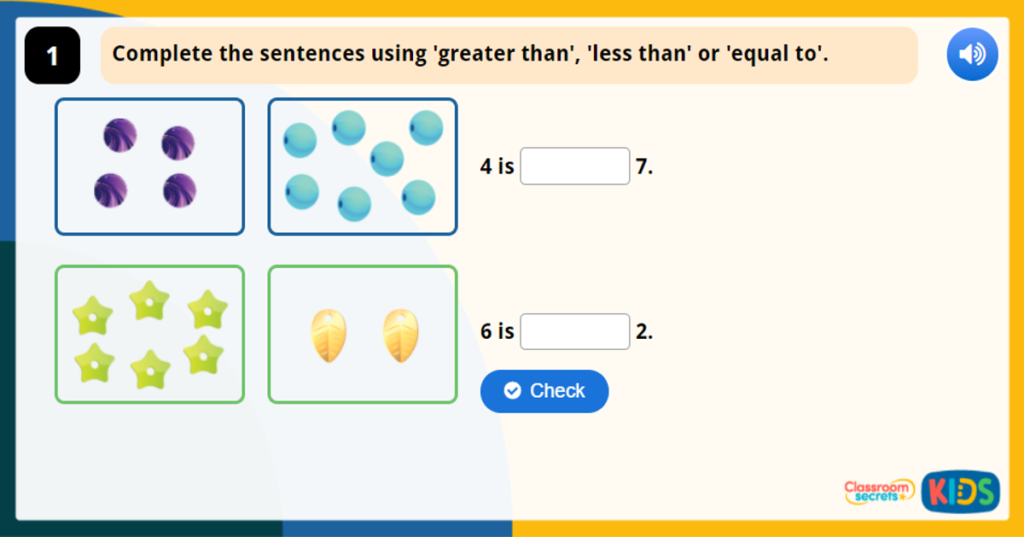Click the right yellow shell bead

click(401, 335)
